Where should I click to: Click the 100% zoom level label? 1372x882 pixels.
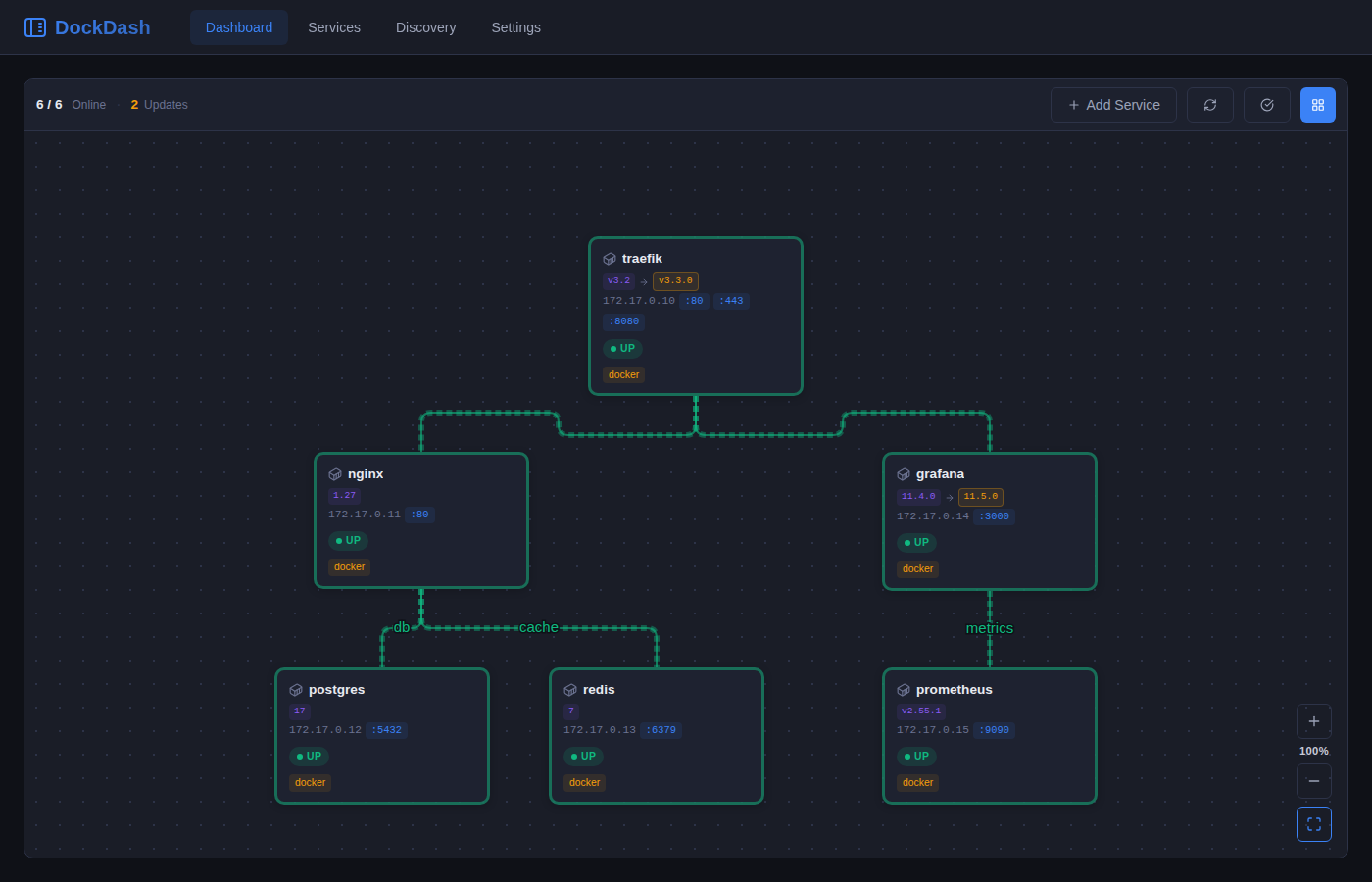pos(1314,752)
